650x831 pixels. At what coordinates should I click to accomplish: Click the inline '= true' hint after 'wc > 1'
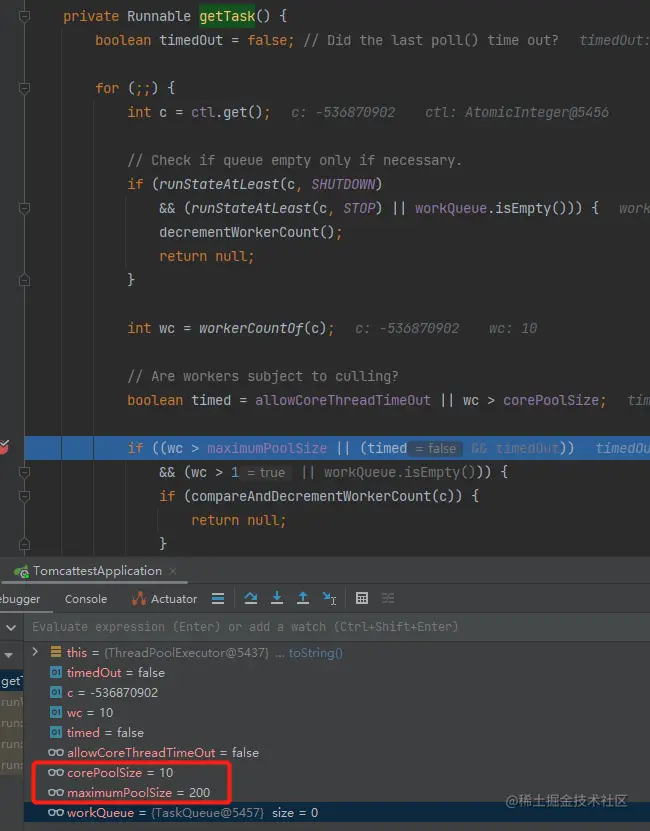tap(266, 473)
